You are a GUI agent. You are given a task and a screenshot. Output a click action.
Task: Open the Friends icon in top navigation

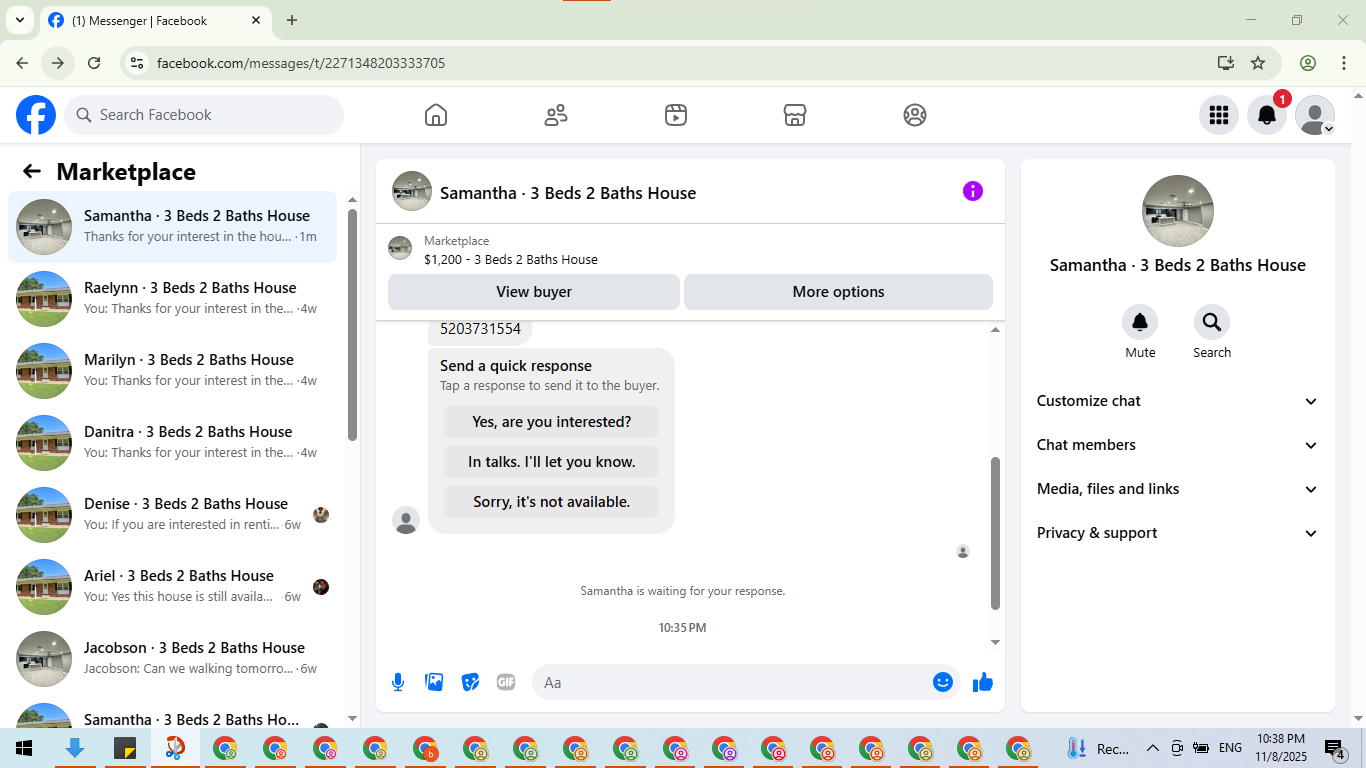pos(556,115)
